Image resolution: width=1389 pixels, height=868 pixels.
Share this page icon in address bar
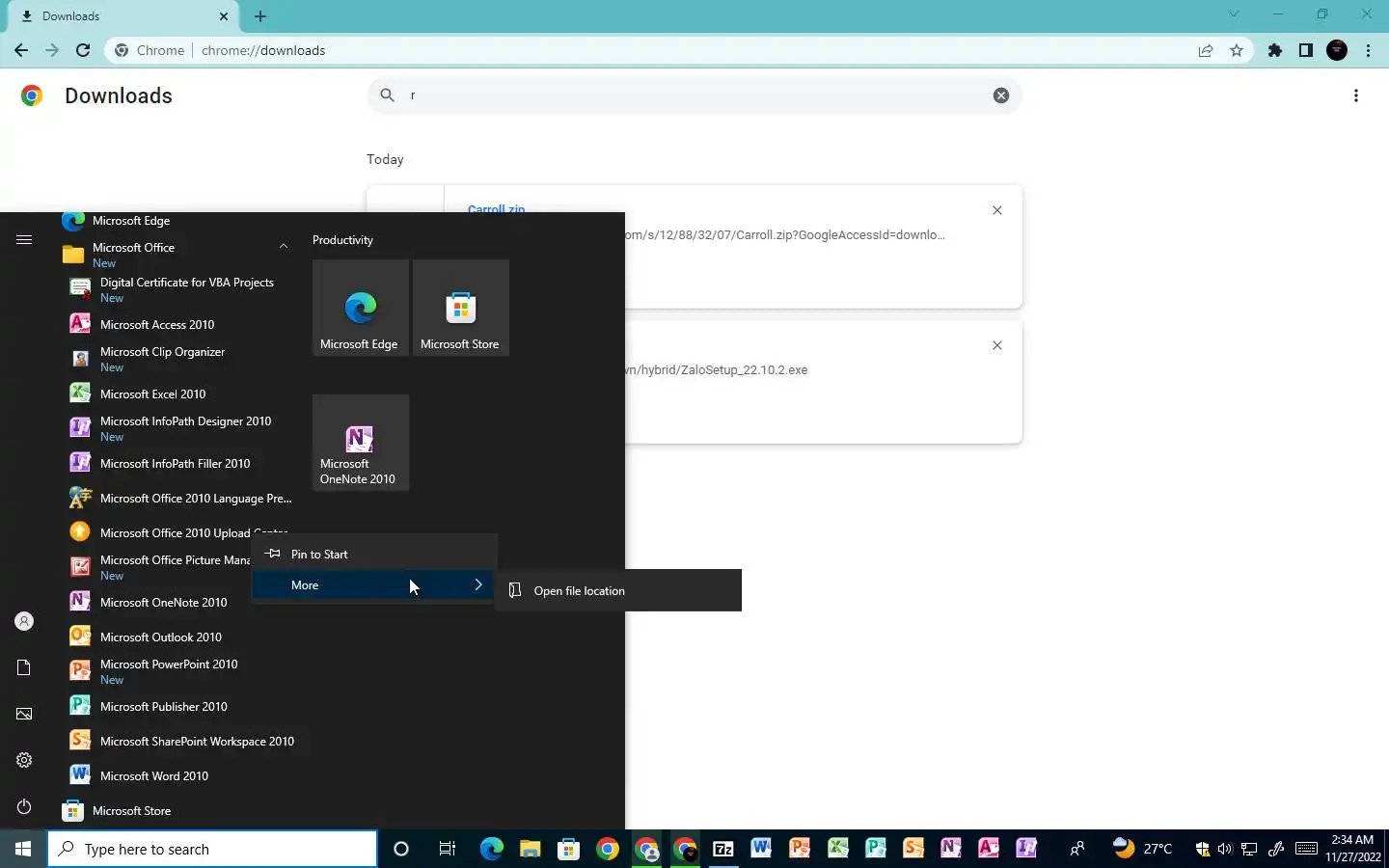point(1206,50)
